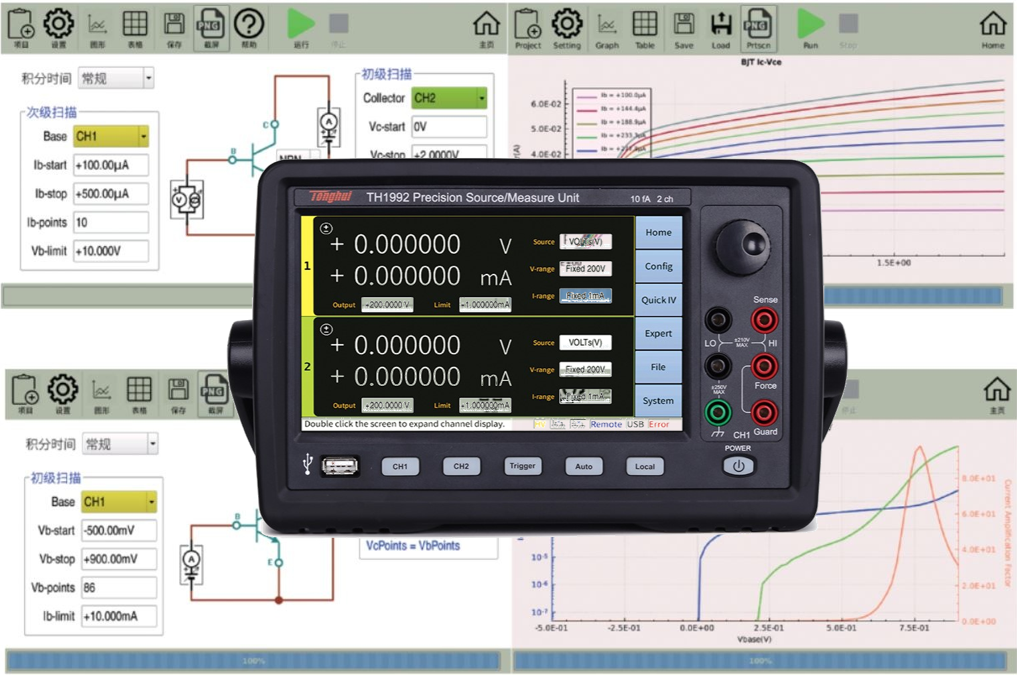Click 保存 save icon in Ib-sweep window toolbar

174,29
